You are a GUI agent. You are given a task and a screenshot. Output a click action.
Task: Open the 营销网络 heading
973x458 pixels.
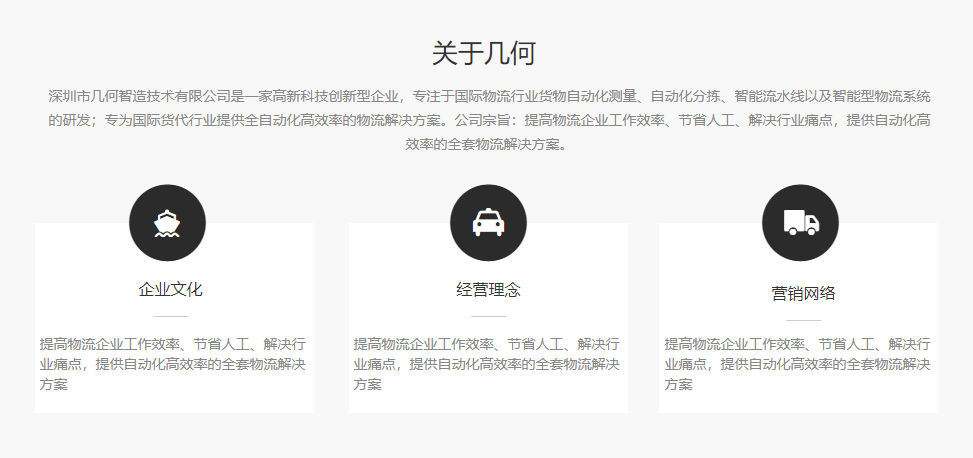pyautogui.click(x=804, y=293)
